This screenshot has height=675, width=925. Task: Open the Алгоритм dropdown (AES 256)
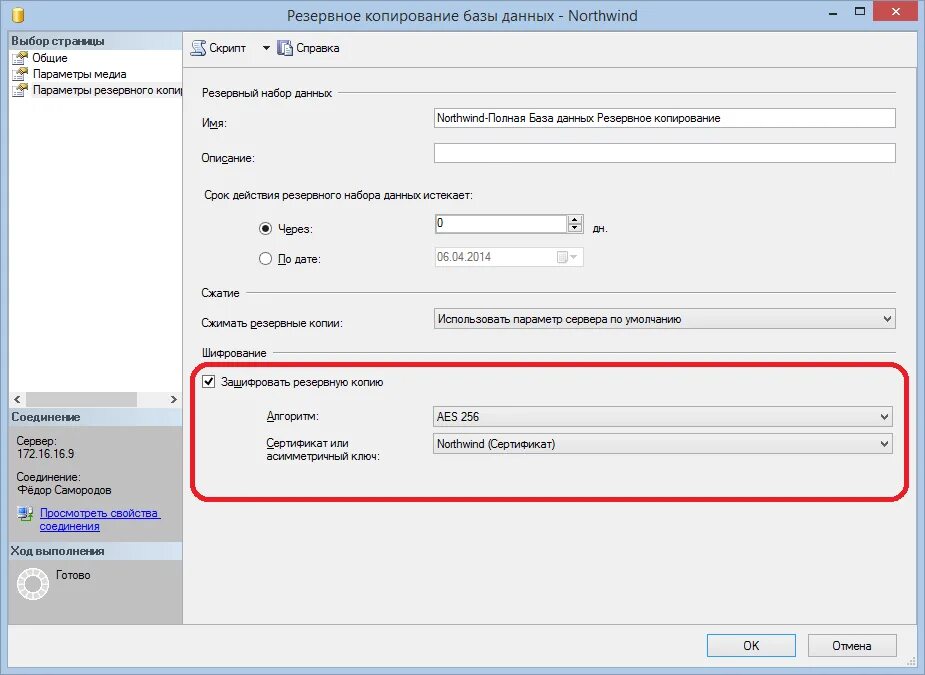point(662,417)
